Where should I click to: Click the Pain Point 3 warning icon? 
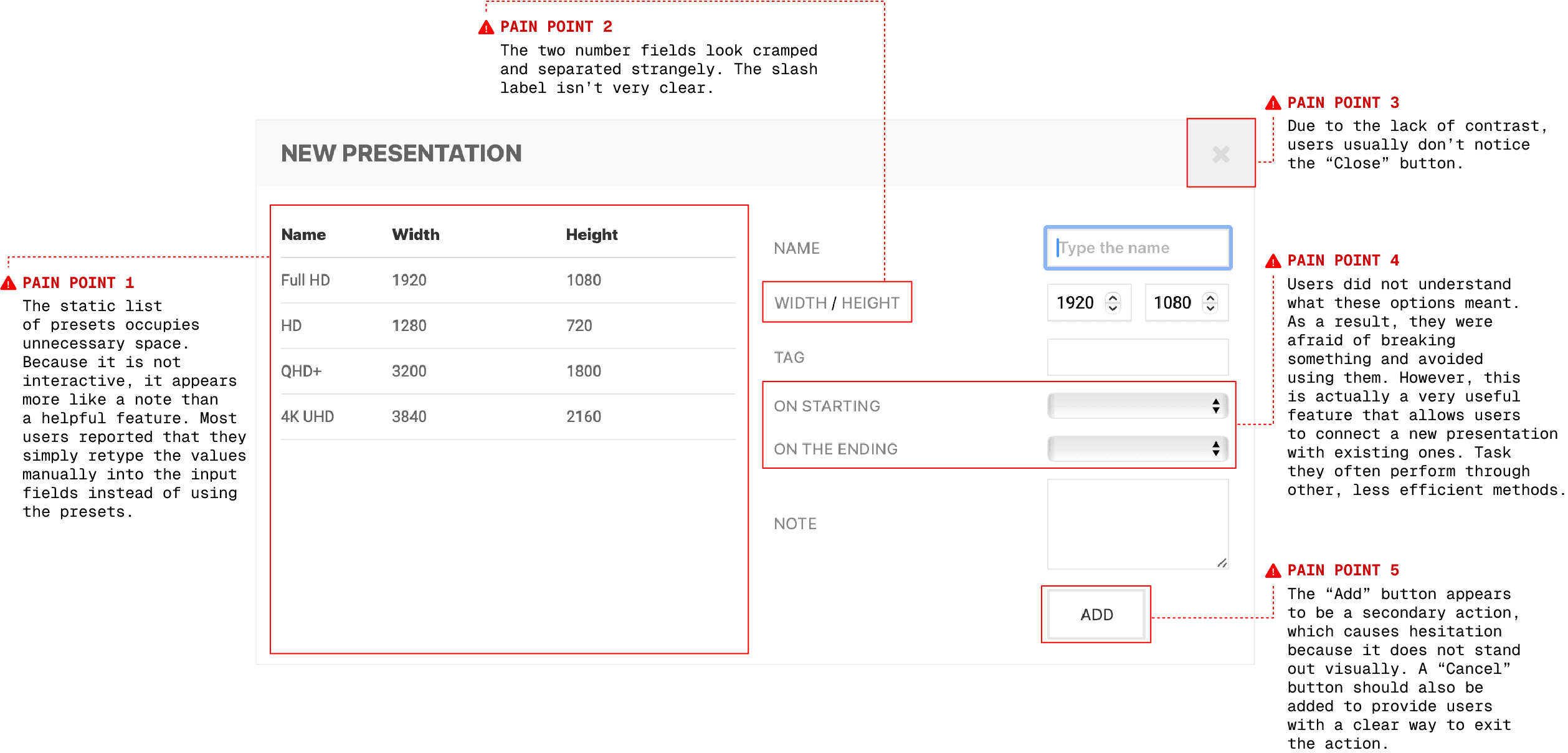point(1273,103)
